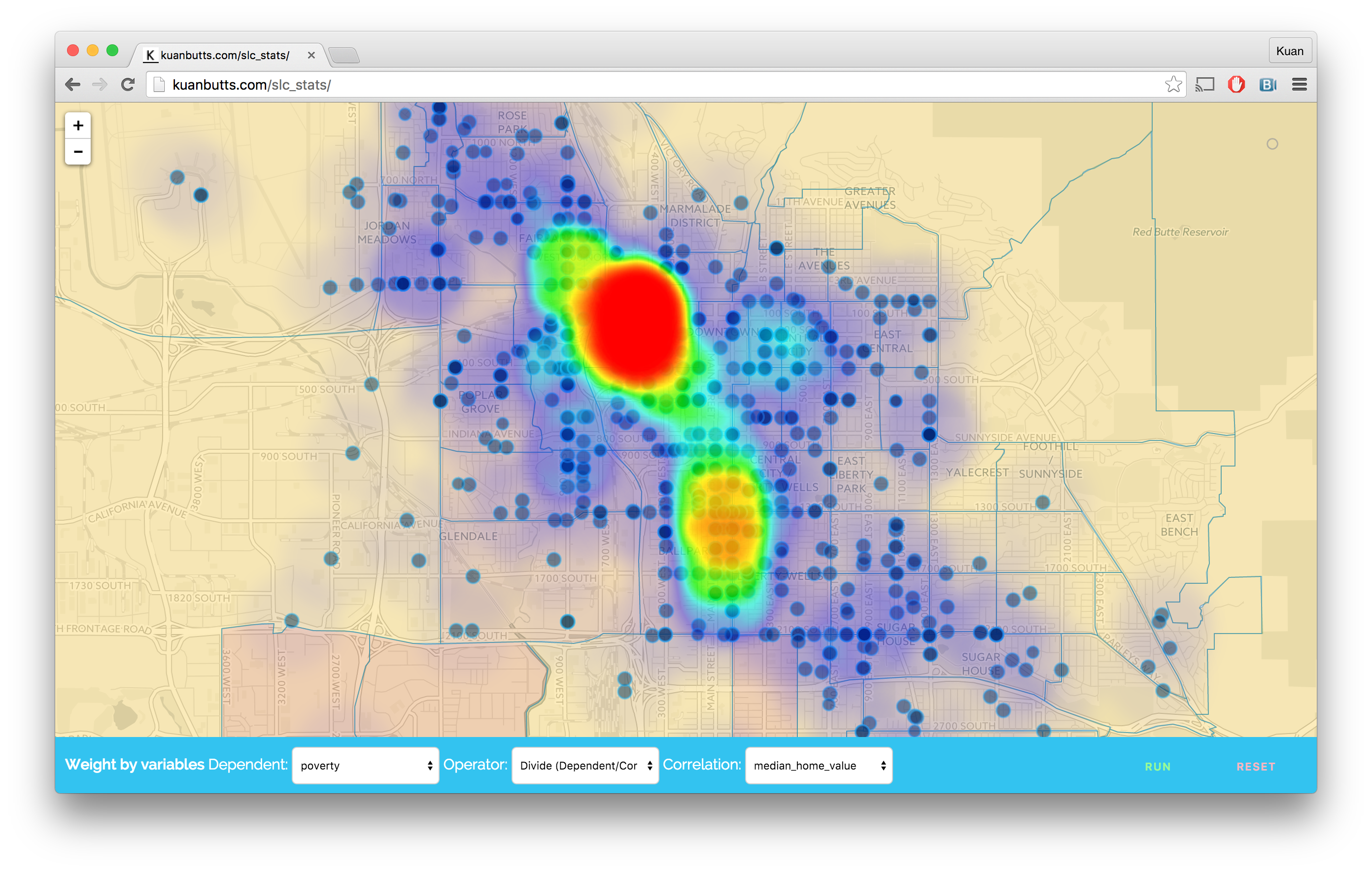Zoom in on the map
The height and width of the screenshot is (872, 1372).
coord(78,125)
